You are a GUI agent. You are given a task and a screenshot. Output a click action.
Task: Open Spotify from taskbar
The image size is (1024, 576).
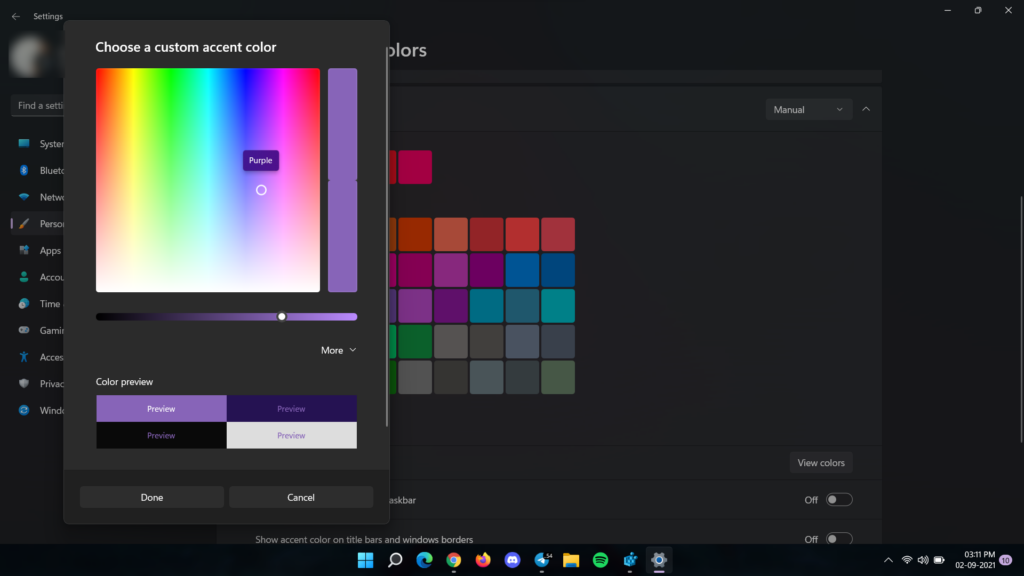[601, 560]
